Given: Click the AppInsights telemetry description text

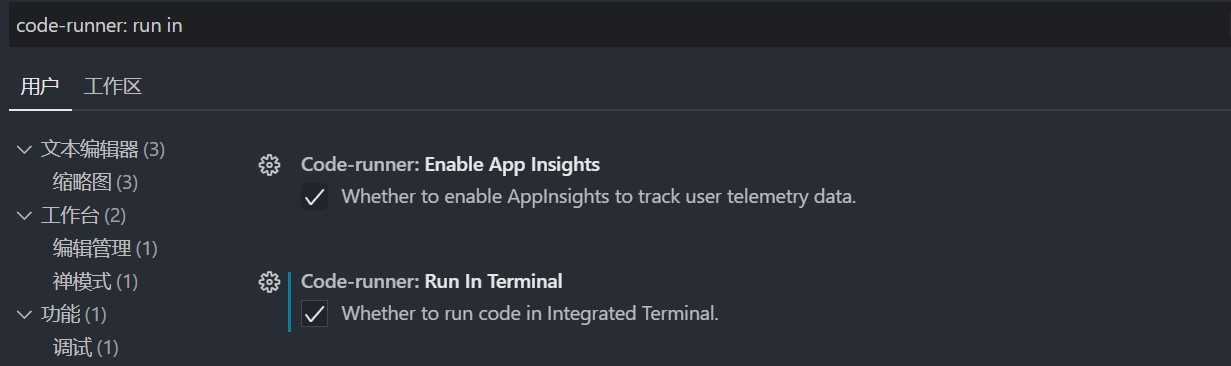Looking at the screenshot, I should 599,197.
